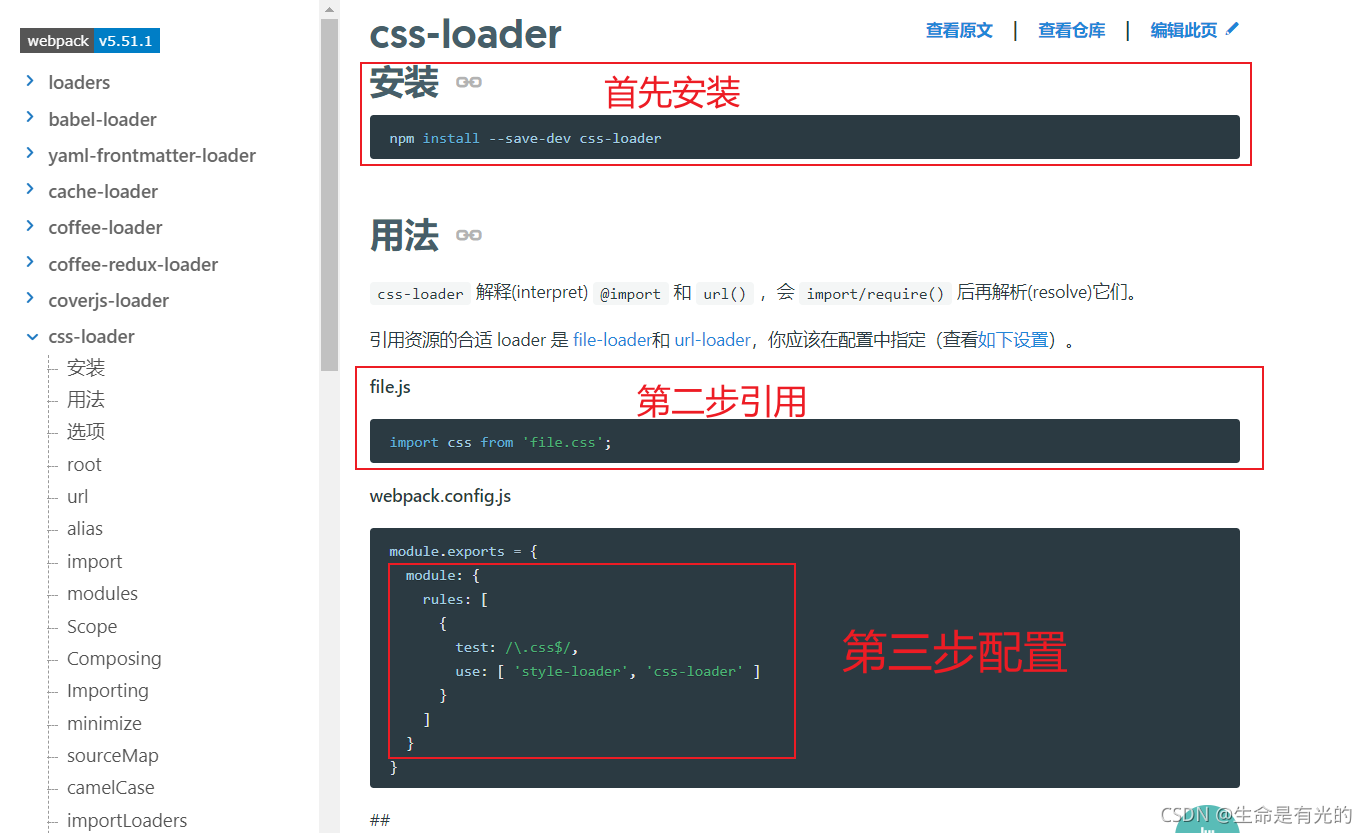
Task: Click the inline @import code snippet
Action: point(630,294)
